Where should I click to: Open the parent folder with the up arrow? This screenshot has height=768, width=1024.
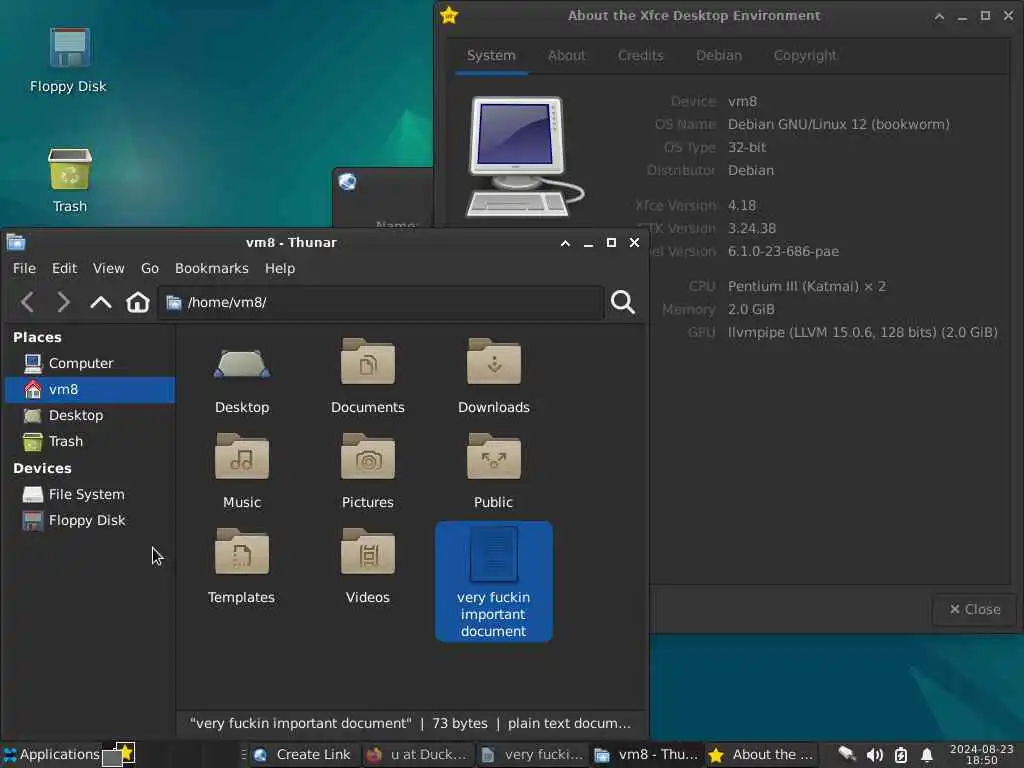click(x=101, y=302)
